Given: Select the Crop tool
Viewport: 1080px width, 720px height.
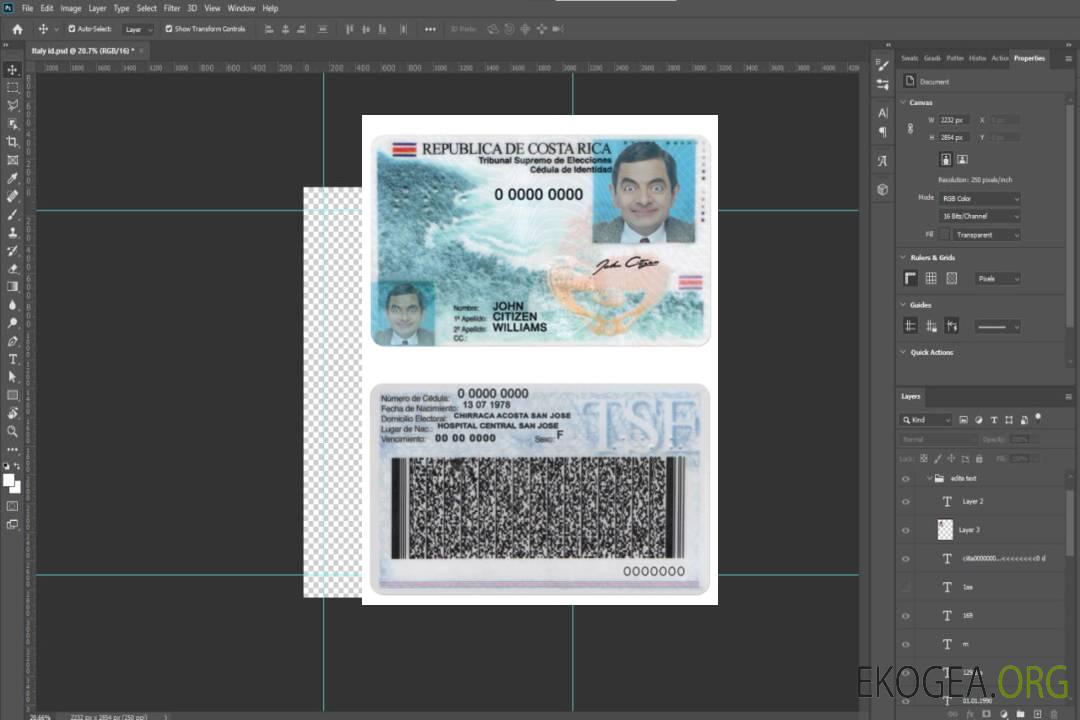Looking at the screenshot, I should pyautogui.click(x=13, y=142).
